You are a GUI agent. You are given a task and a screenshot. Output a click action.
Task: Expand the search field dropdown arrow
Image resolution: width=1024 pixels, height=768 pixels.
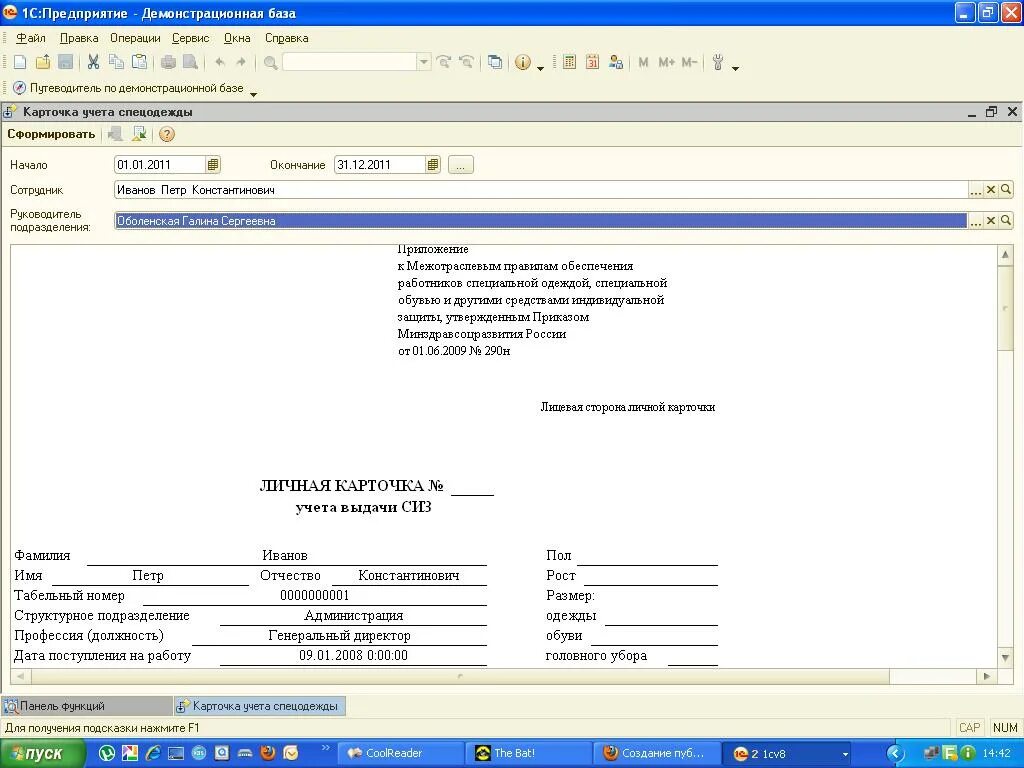pyautogui.click(x=424, y=62)
